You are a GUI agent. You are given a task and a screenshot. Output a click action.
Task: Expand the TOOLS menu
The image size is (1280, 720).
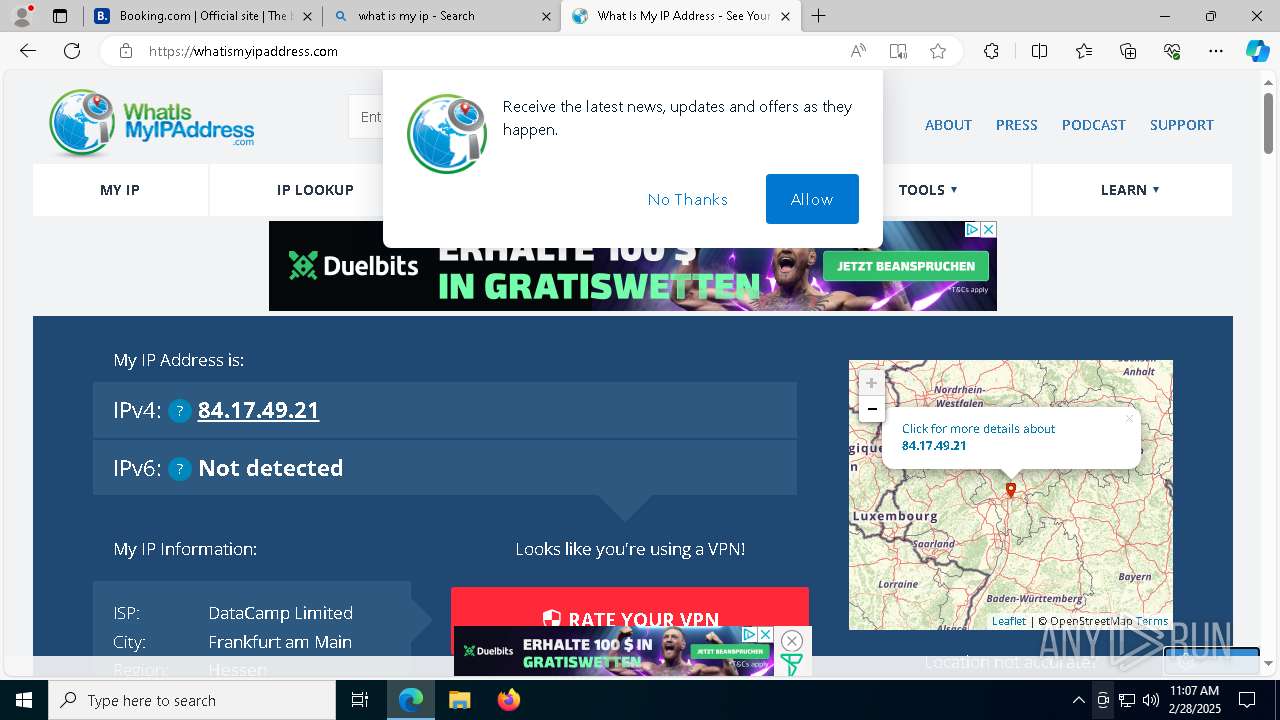928,190
